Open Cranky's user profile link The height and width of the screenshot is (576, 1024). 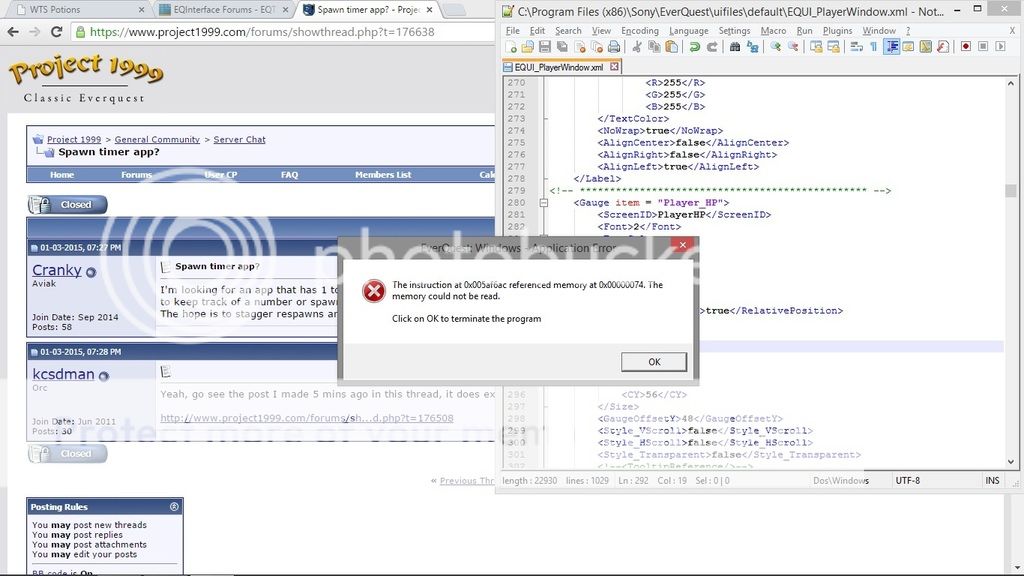click(57, 270)
